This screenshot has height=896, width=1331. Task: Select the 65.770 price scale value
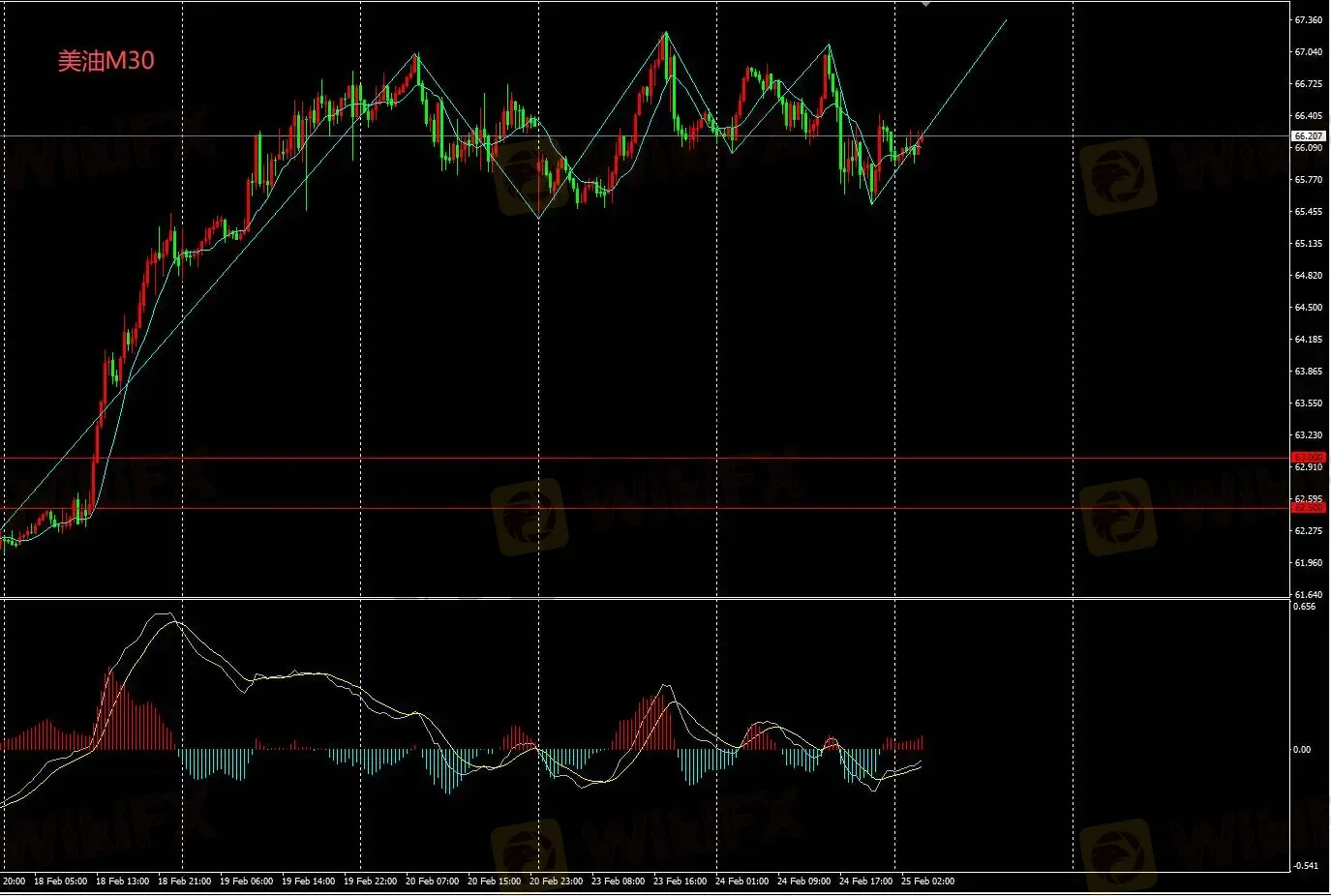[1309, 180]
